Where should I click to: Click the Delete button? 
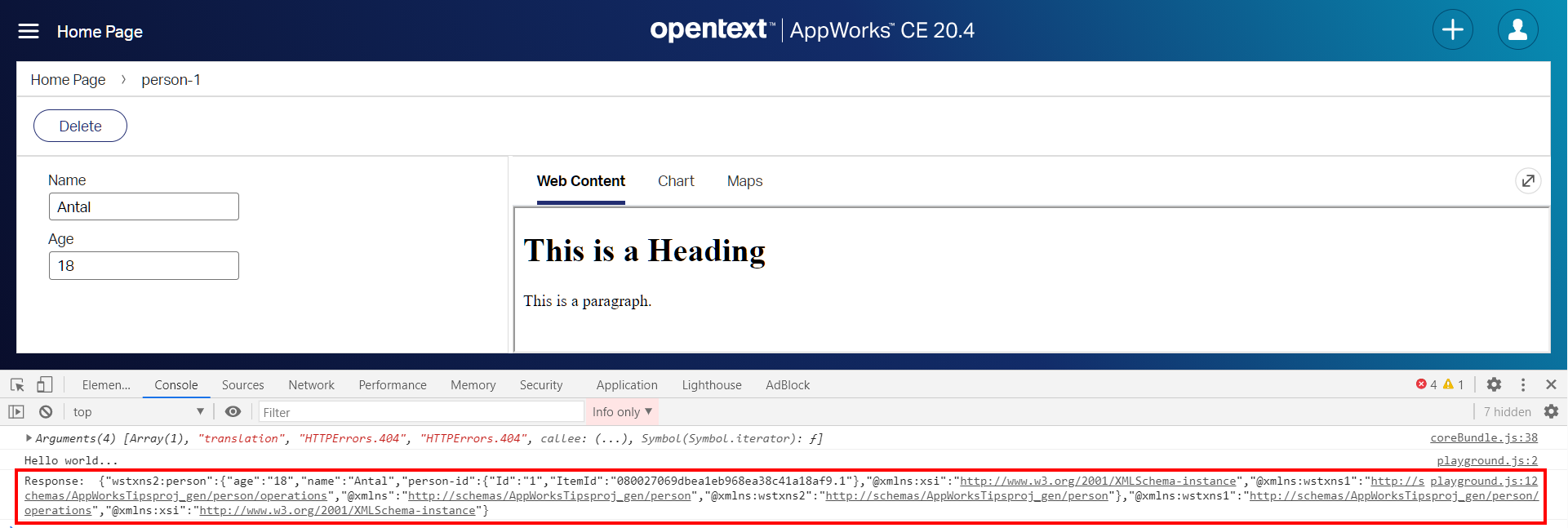(80, 126)
